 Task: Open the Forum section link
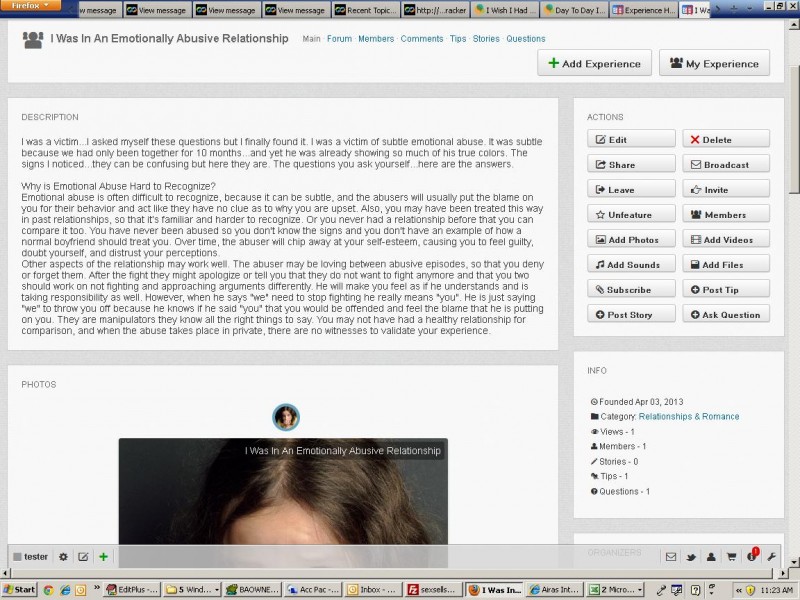339,39
